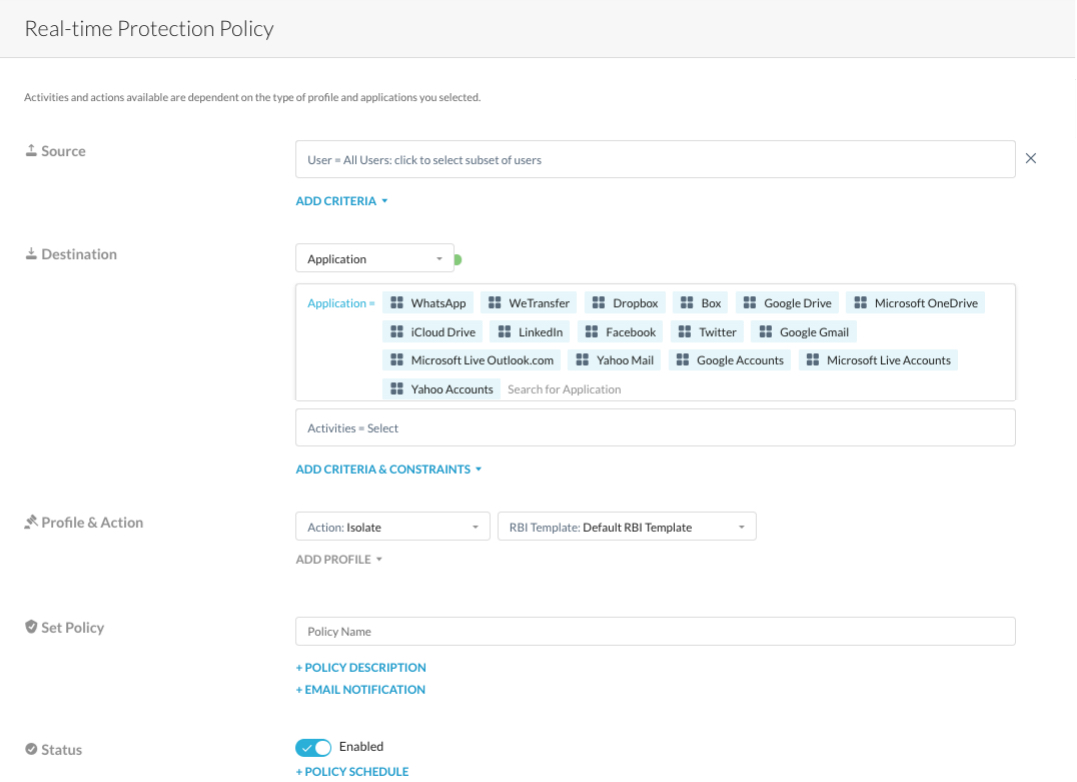Click the WhatsApp application chip icon

(x=397, y=303)
